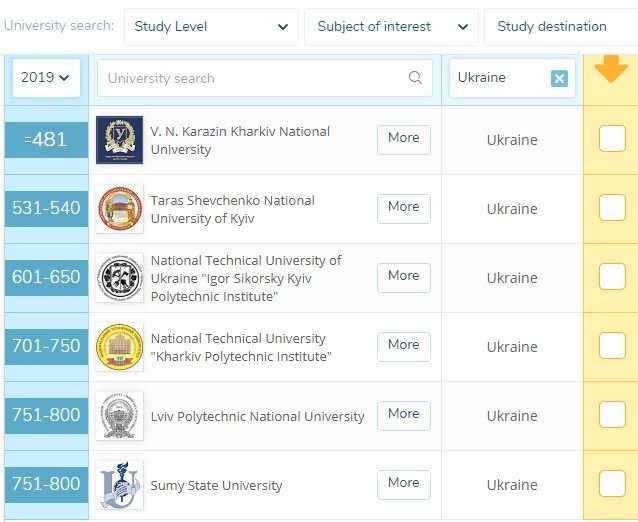Screen dimensions: 638x522
Task: Tick compare checkbox for Taras Shevchenko University
Action: 612,207
